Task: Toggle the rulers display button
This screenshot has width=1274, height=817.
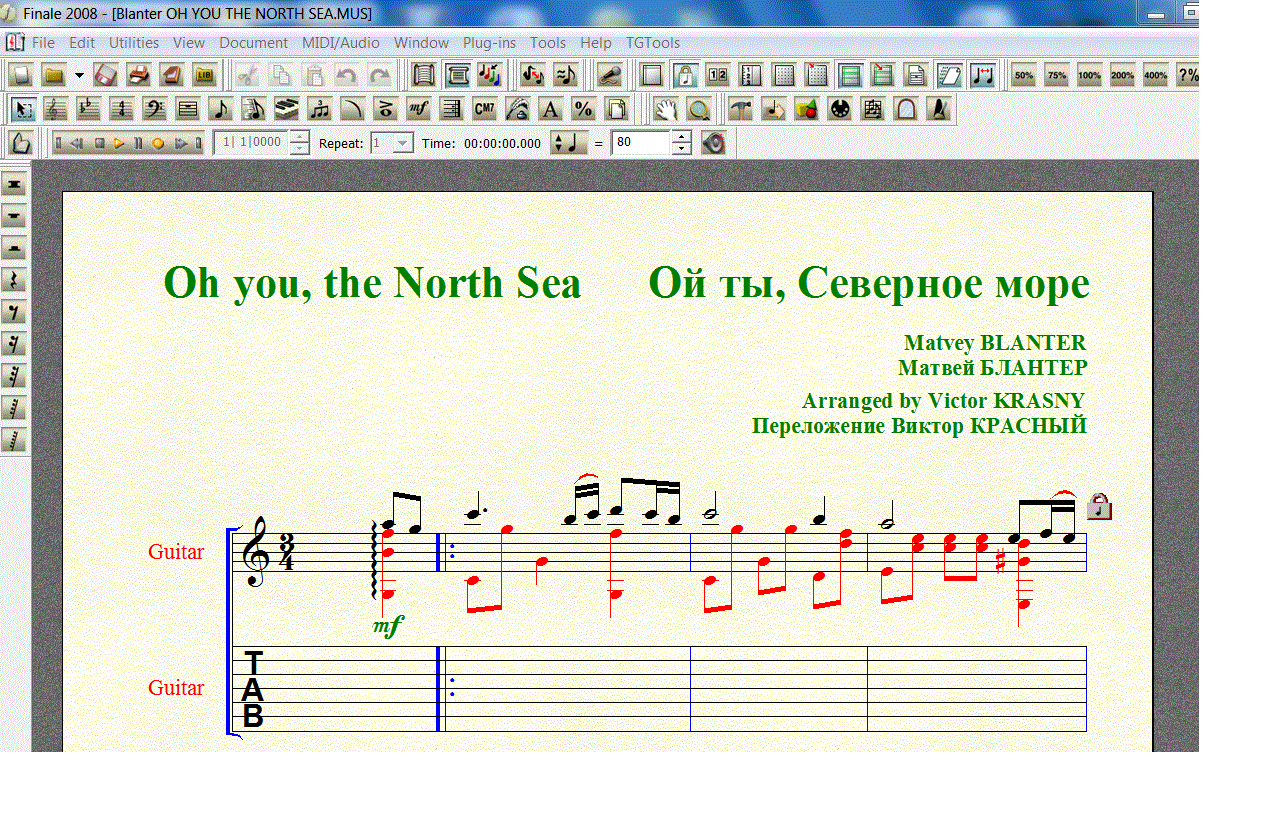Action: tap(751, 75)
